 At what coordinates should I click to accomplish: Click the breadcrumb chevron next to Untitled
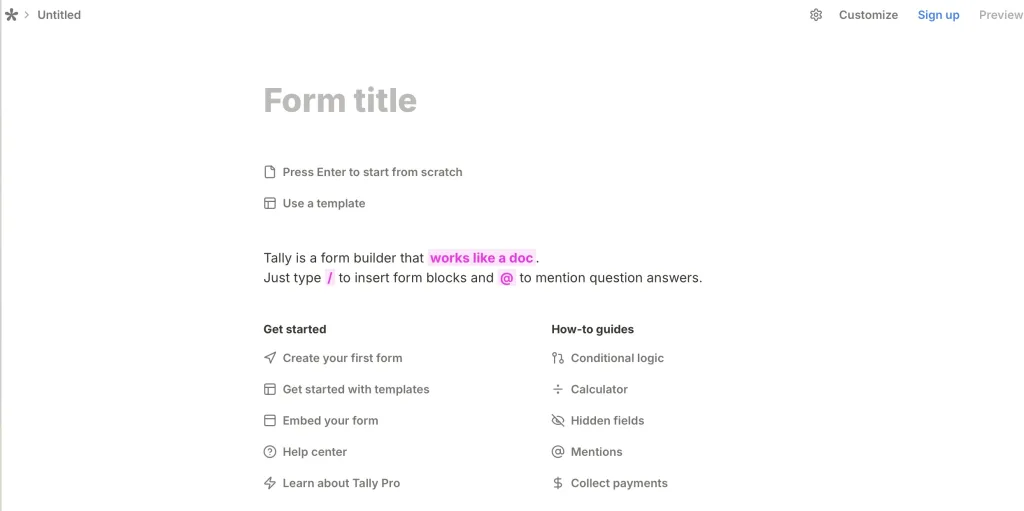click(x=27, y=14)
